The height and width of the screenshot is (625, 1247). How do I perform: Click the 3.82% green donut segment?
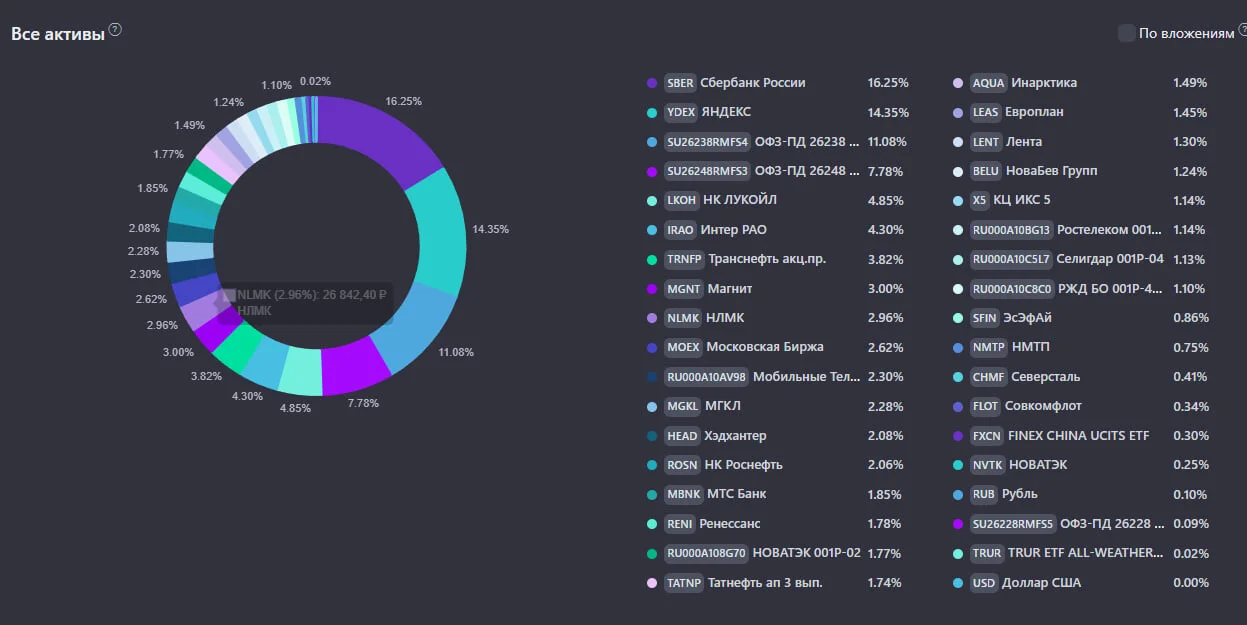click(237, 345)
